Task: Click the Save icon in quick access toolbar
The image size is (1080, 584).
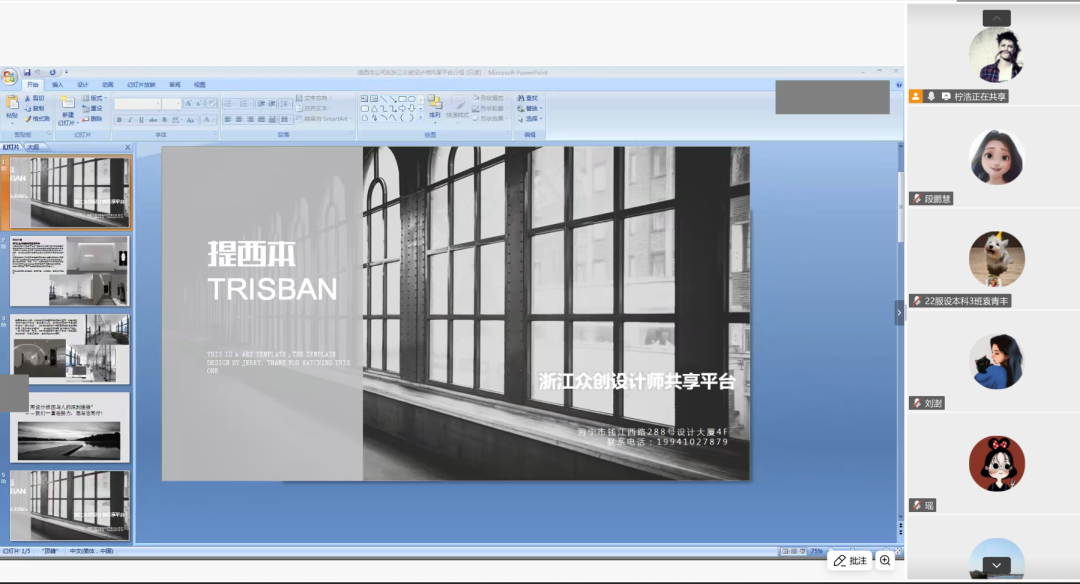Action: click(27, 72)
